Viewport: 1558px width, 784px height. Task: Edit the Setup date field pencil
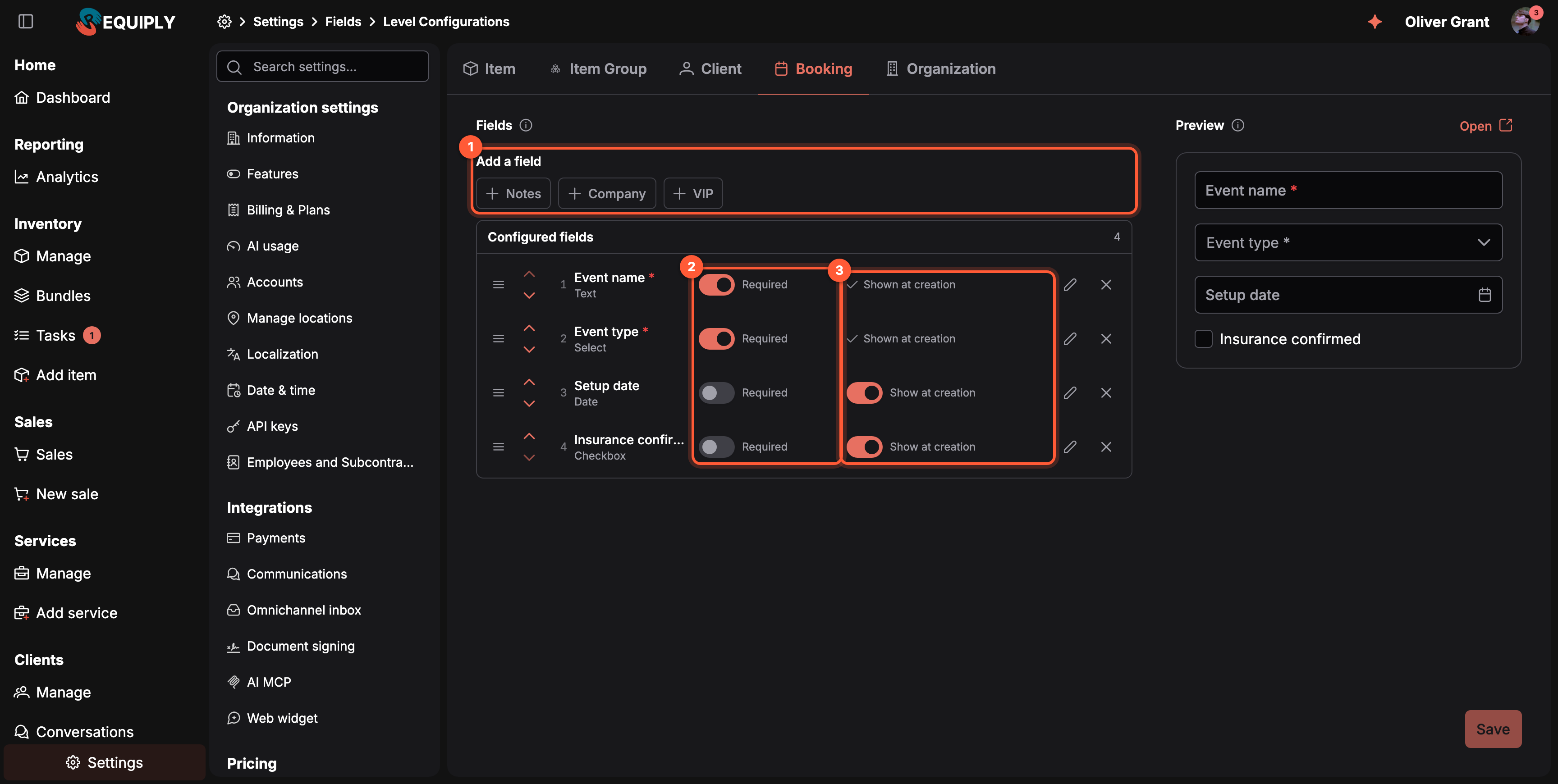pyautogui.click(x=1070, y=393)
